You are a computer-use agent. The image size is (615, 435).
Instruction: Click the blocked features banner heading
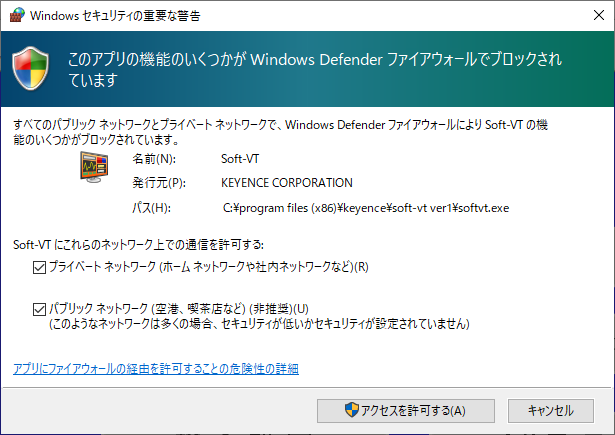[x=315, y=69]
